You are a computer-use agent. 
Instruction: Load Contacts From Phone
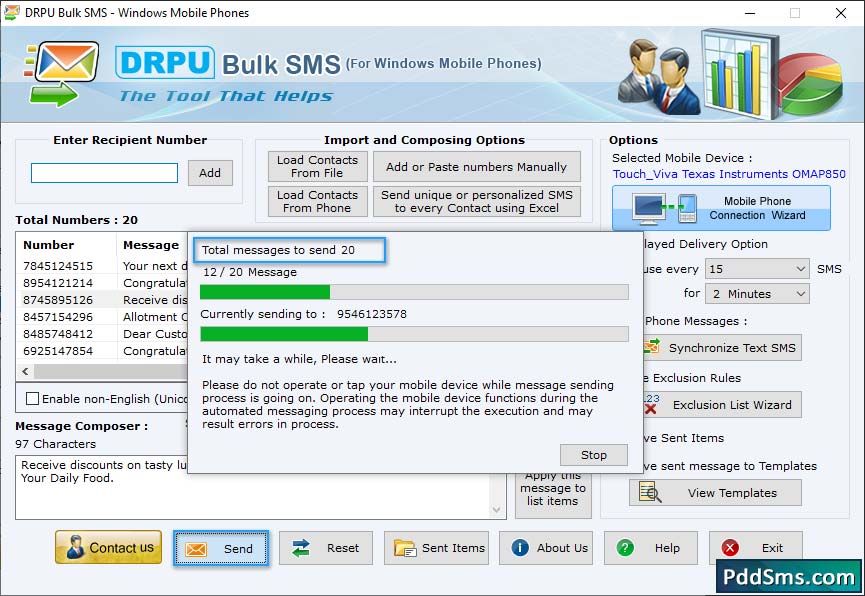(317, 201)
